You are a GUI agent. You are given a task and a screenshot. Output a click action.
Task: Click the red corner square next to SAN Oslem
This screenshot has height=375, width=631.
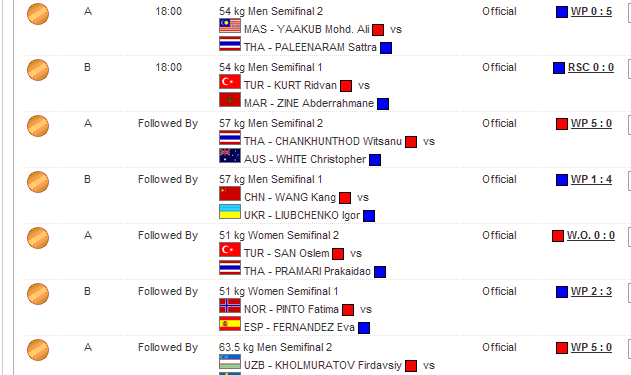coord(338,254)
